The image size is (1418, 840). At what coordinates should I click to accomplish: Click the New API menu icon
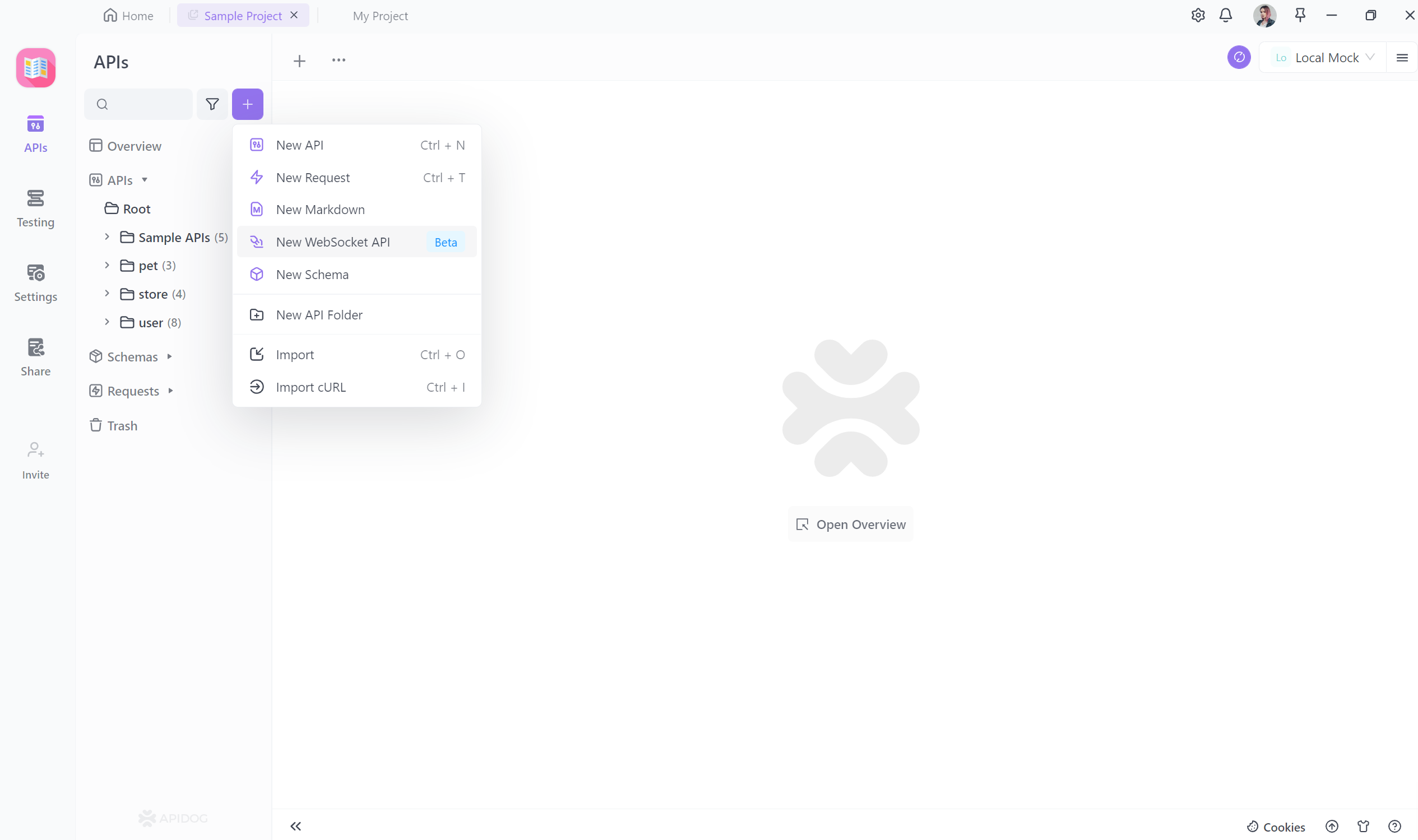pos(257,144)
